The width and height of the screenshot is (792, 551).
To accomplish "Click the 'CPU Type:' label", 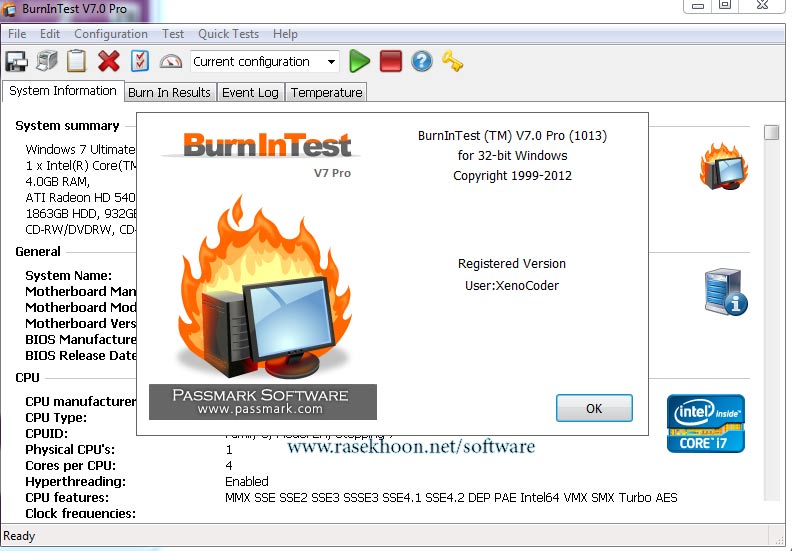I will coord(56,418).
